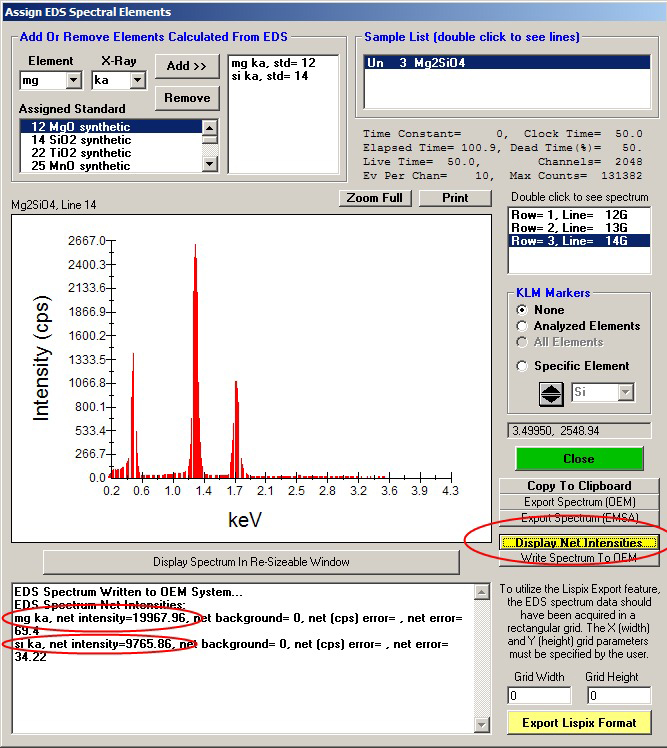Screen dimensions: 667x748
Task: Print the spectrum
Action: tap(455, 198)
